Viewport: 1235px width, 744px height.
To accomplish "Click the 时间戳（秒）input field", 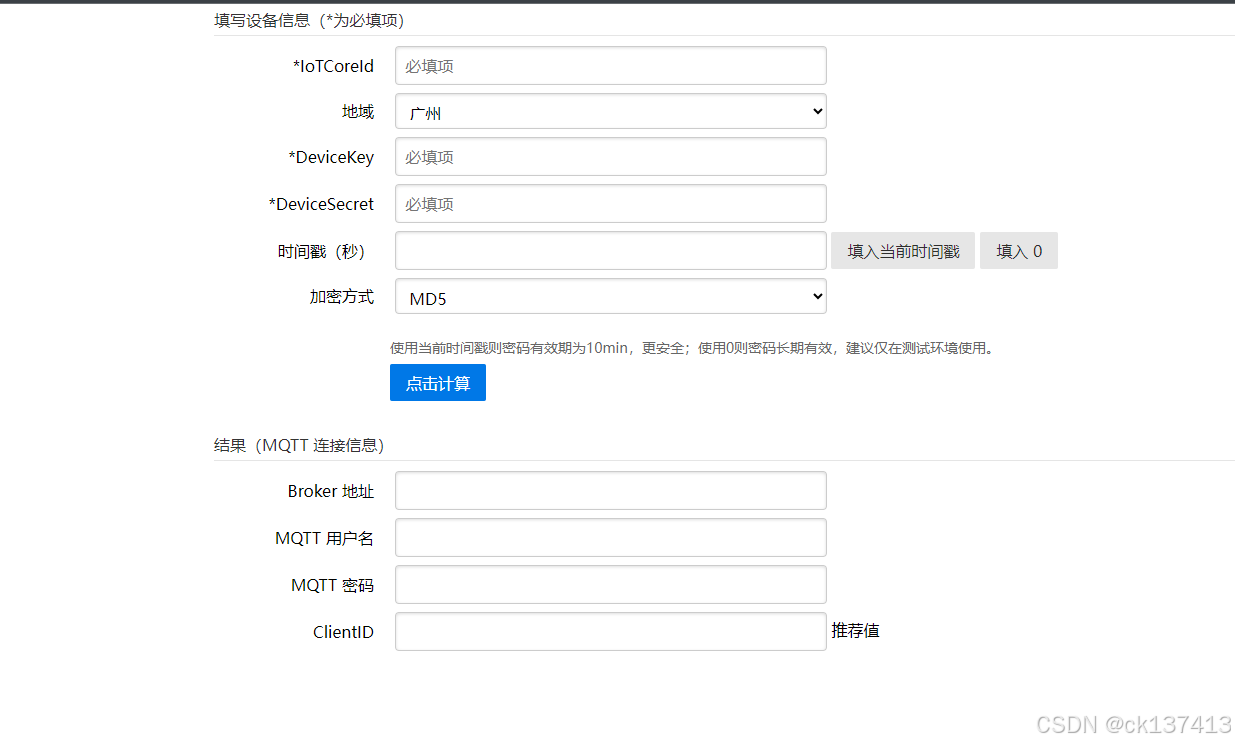I will coord(610,250).
